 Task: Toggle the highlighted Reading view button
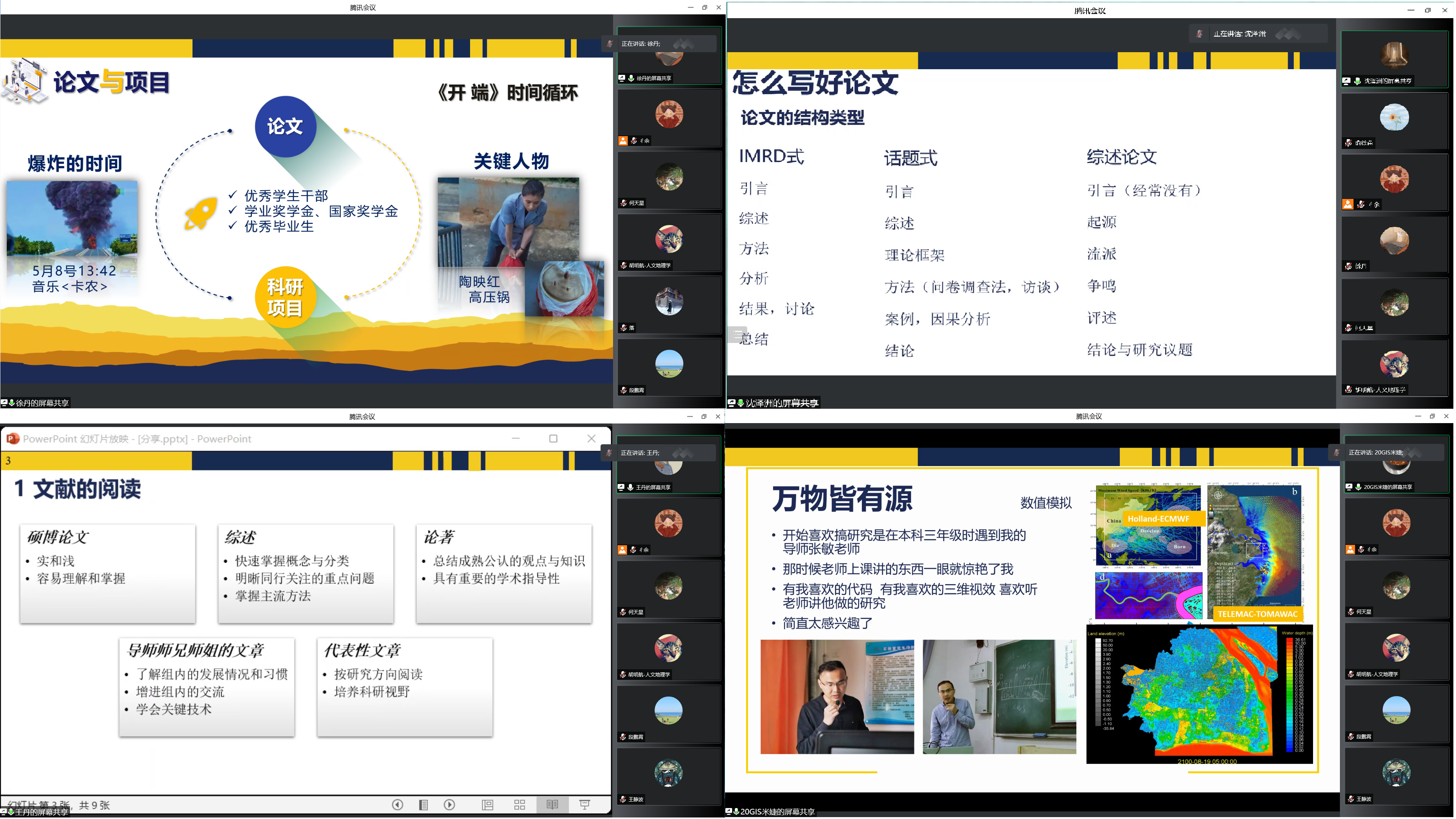tap(552, 805)
